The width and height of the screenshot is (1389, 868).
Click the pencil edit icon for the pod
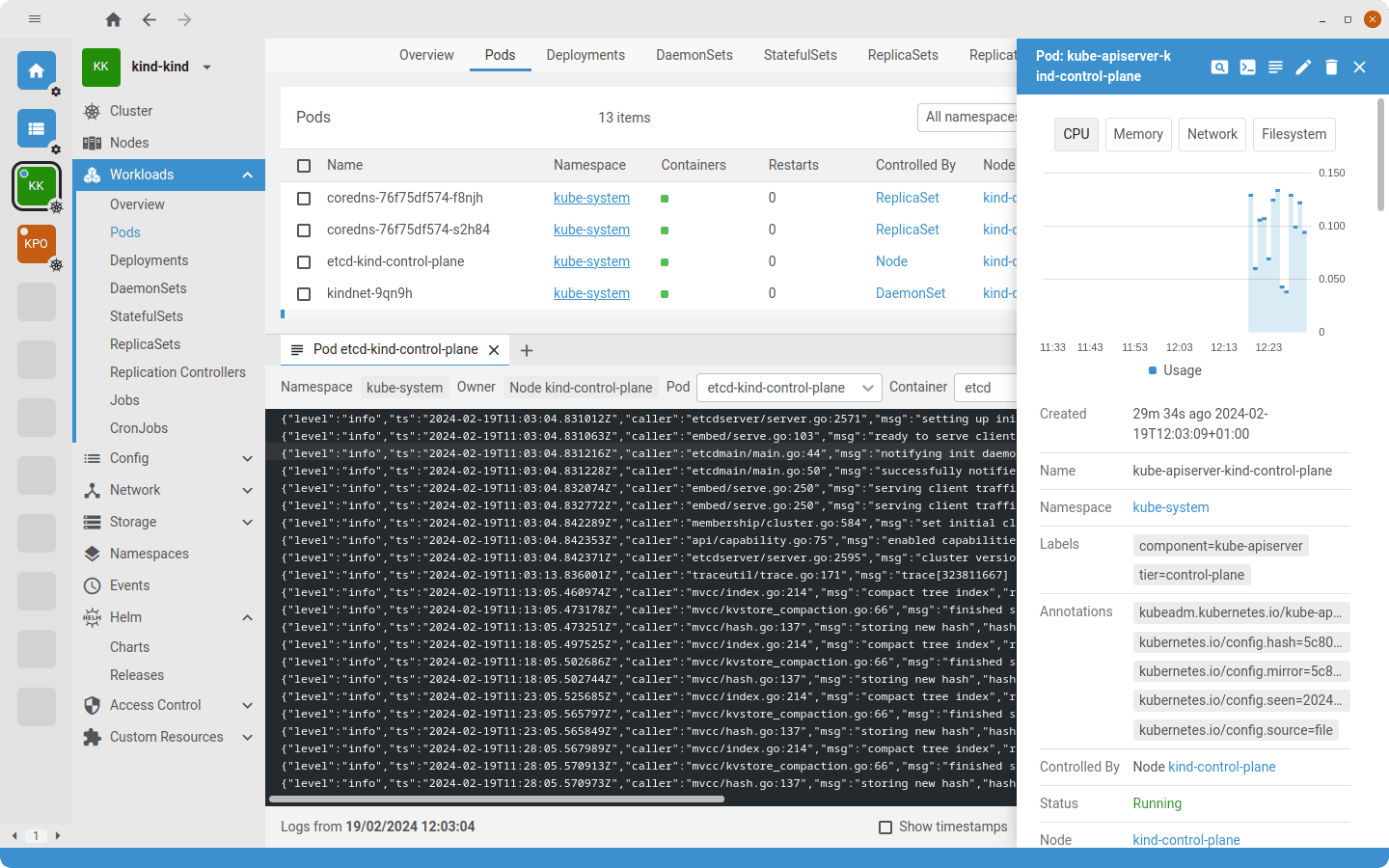pyautogui.click(x=1303, y=68)
